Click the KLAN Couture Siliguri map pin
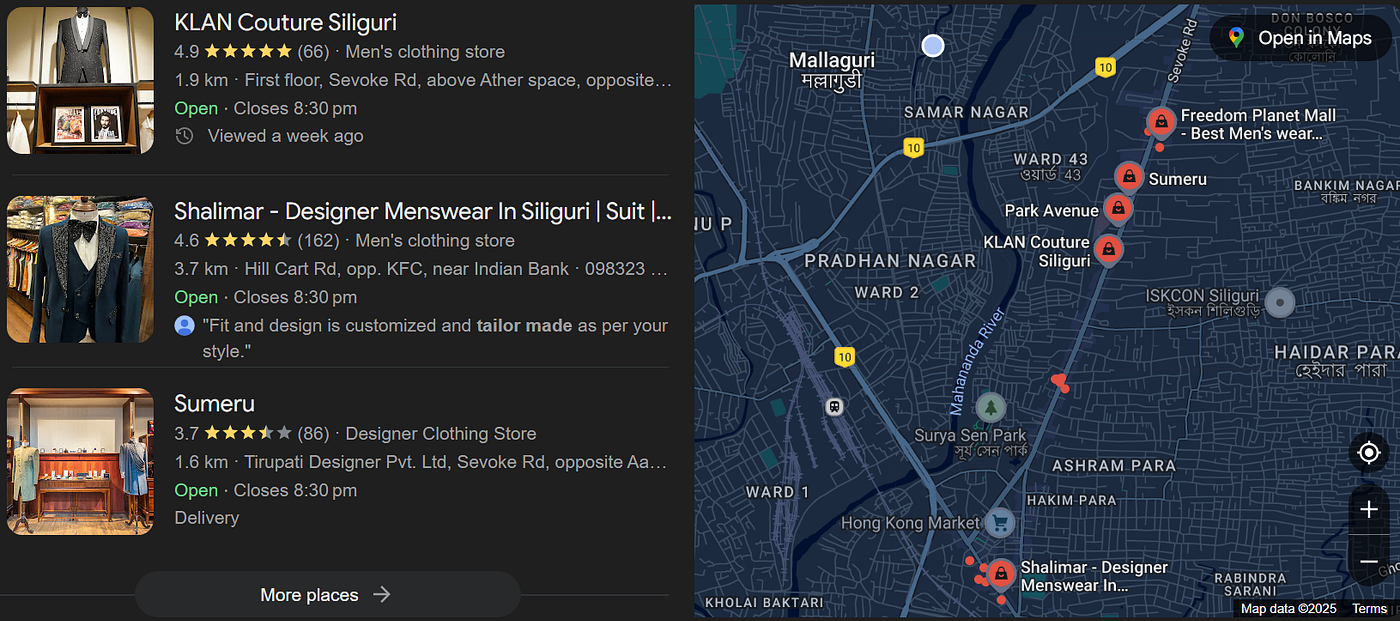Image resolution: width=1400 pixels, height=621 pixels. pos(1107,250)
